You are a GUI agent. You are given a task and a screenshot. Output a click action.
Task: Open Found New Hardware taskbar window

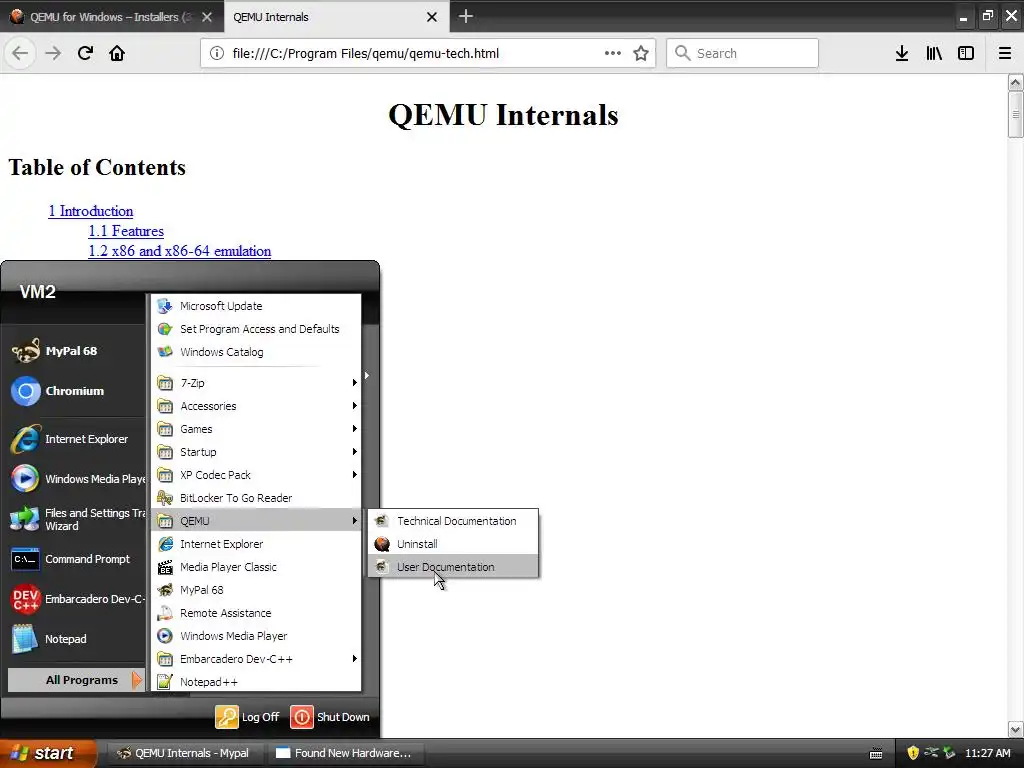(x=344, y=753)
